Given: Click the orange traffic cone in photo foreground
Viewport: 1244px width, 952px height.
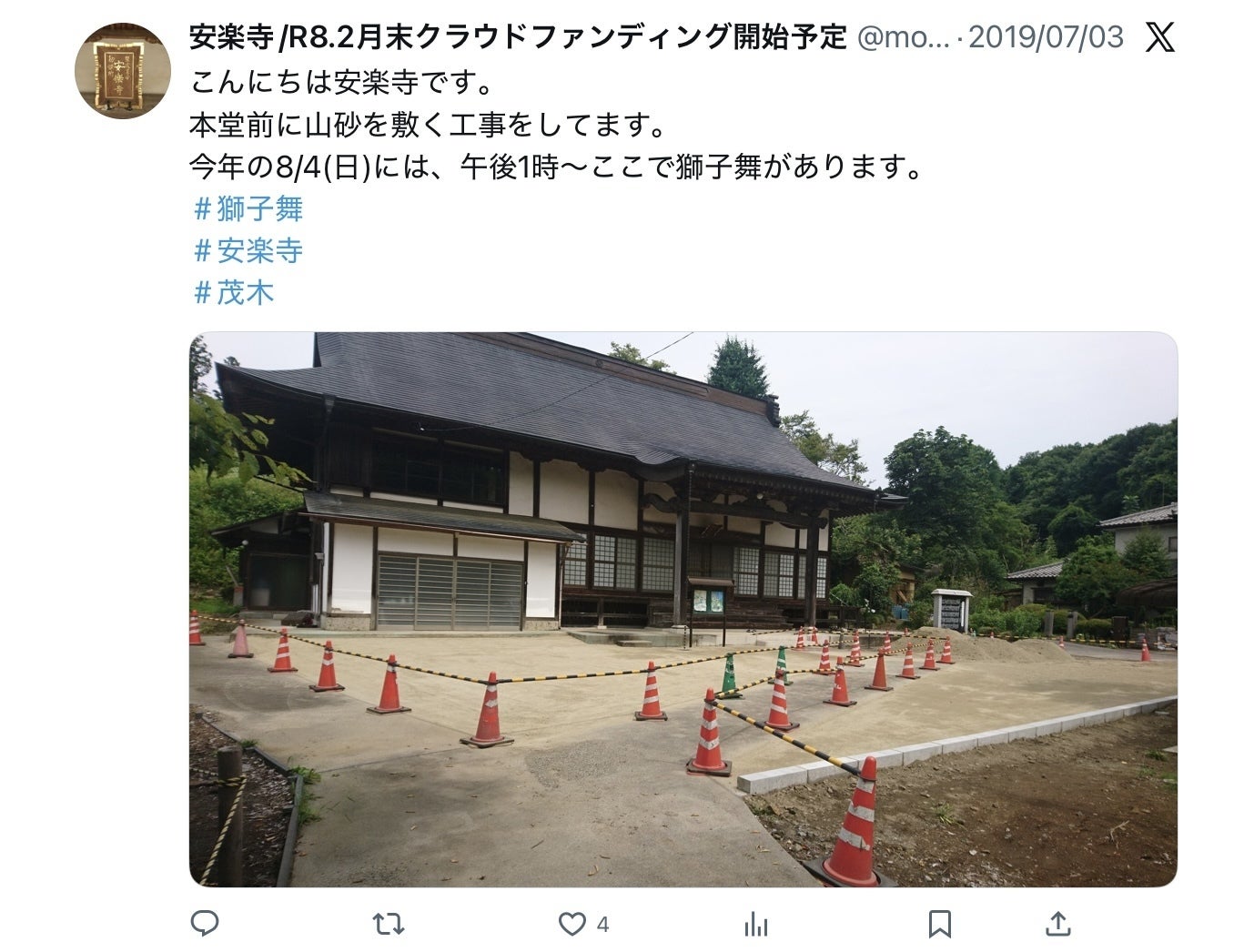Looking at the screenshot, I should tap(851, 823).
